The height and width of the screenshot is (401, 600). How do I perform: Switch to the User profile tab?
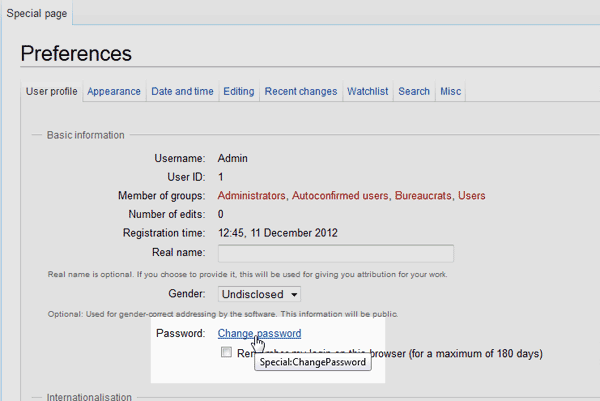click(x=51, y=92)
